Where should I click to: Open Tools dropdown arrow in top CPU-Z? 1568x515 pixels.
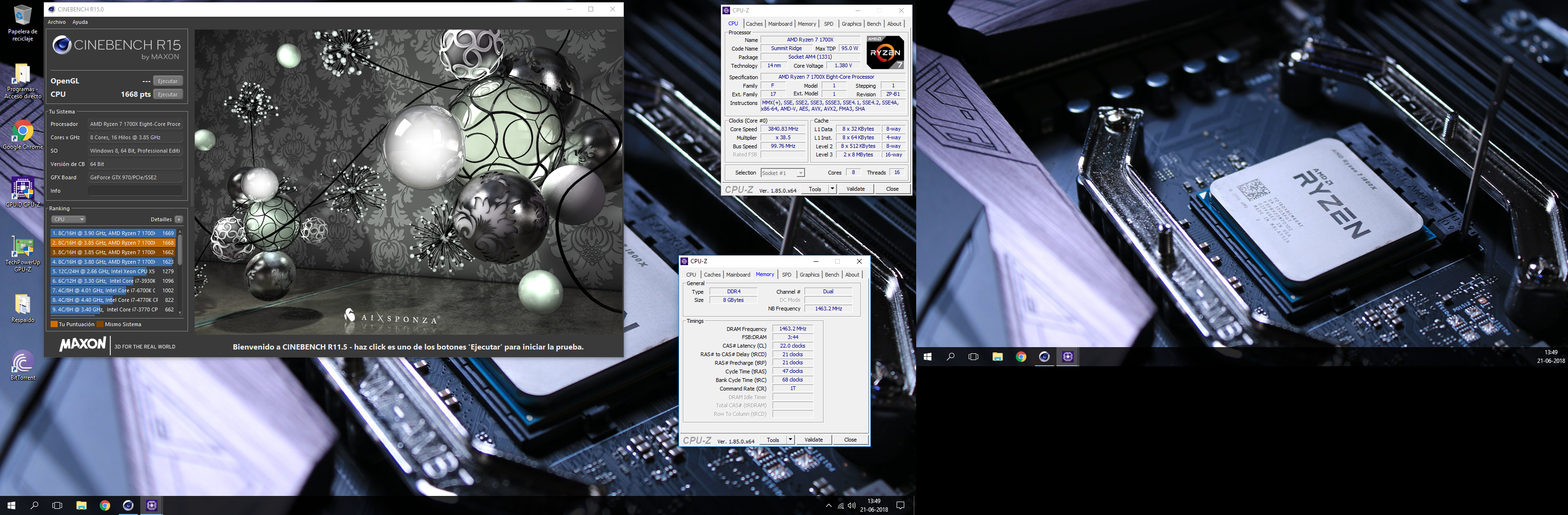(833, 189)
